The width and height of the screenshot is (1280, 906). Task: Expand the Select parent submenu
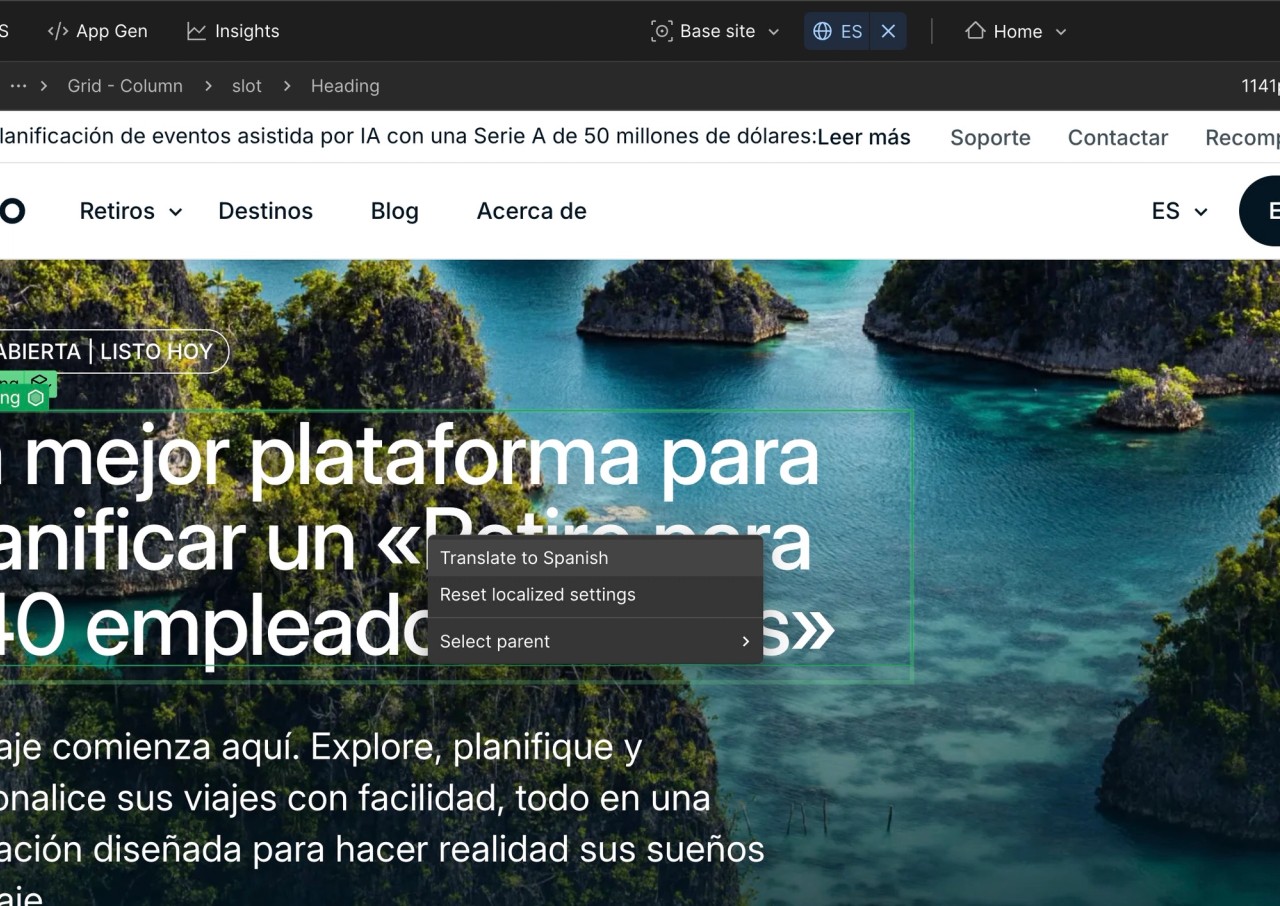(595, 641)
